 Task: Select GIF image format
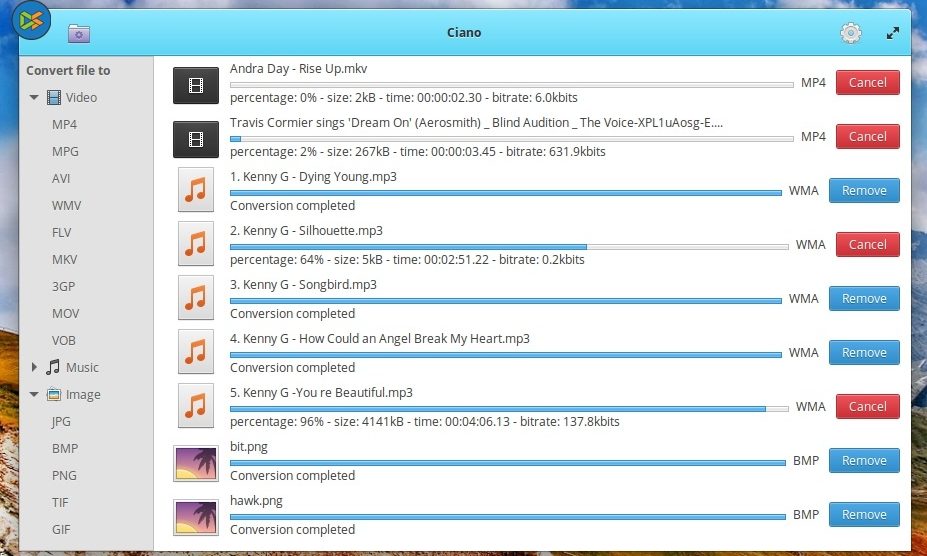[x=61, y=529]
